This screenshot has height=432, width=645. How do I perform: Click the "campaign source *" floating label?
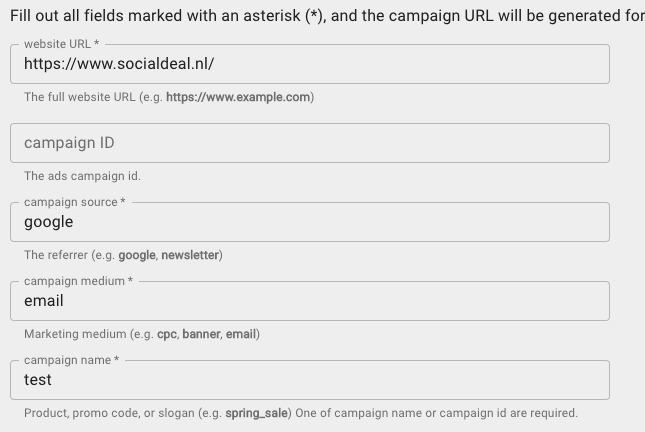click(75, 203)
